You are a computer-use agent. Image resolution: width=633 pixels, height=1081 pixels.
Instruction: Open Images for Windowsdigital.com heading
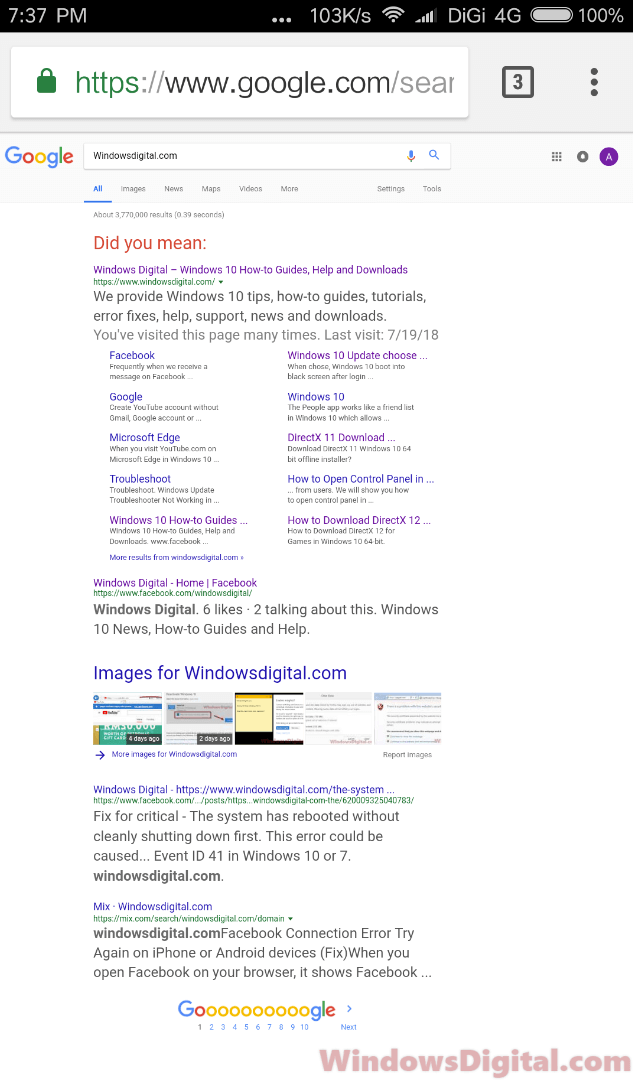[x=220, y=673]
